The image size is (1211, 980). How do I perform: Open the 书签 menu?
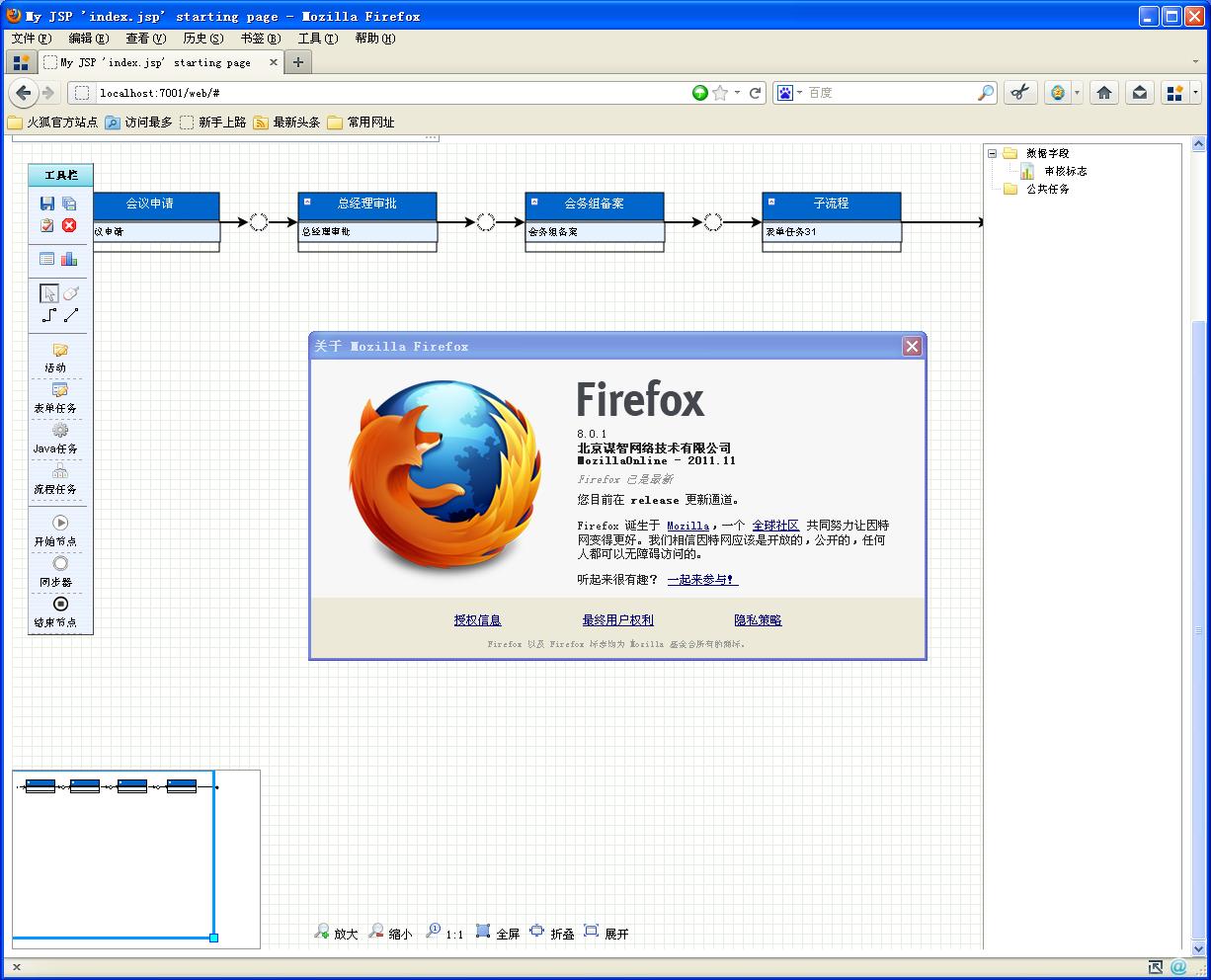260,39
